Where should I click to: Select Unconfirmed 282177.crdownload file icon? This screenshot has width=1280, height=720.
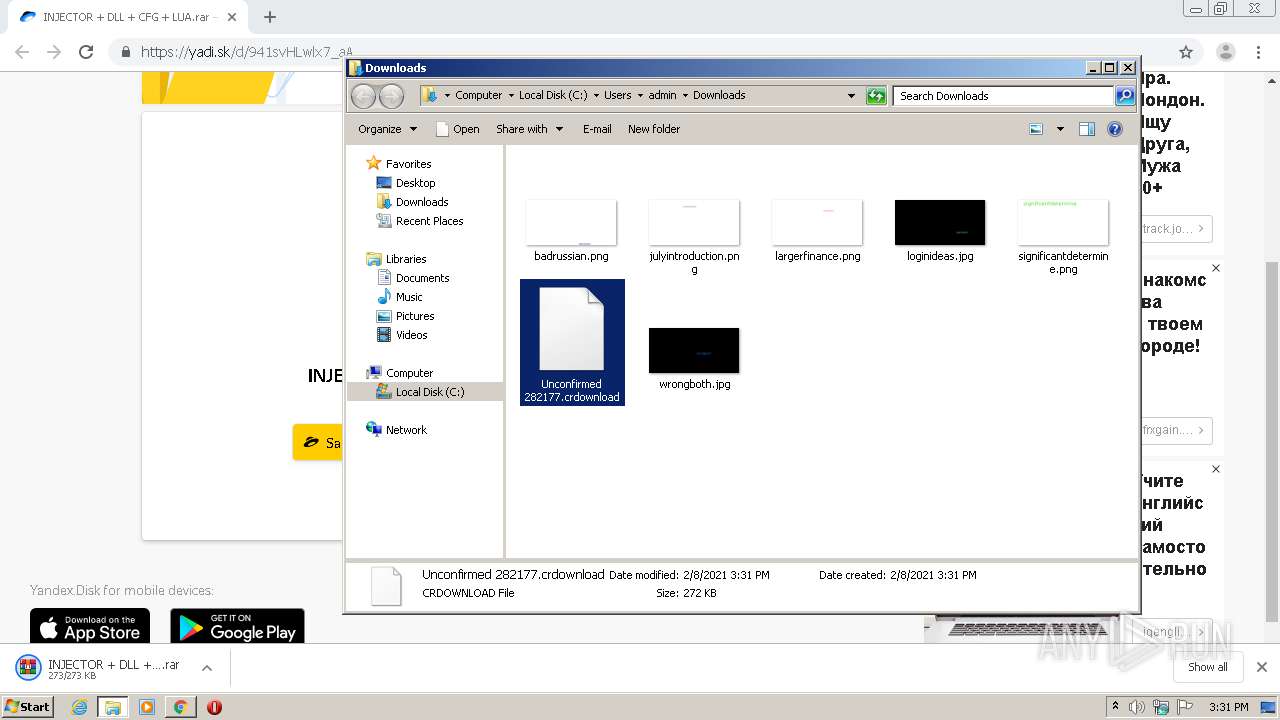point(572,329)
